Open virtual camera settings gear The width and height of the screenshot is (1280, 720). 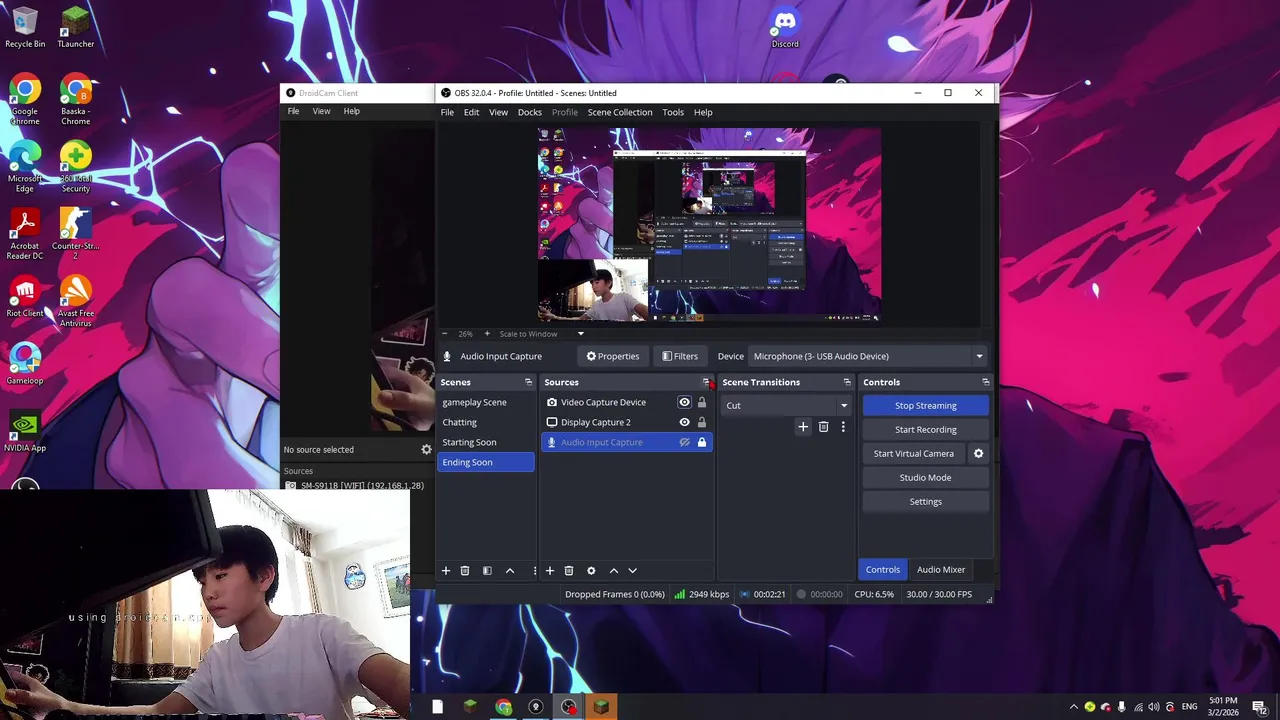[x=978, y=453]
